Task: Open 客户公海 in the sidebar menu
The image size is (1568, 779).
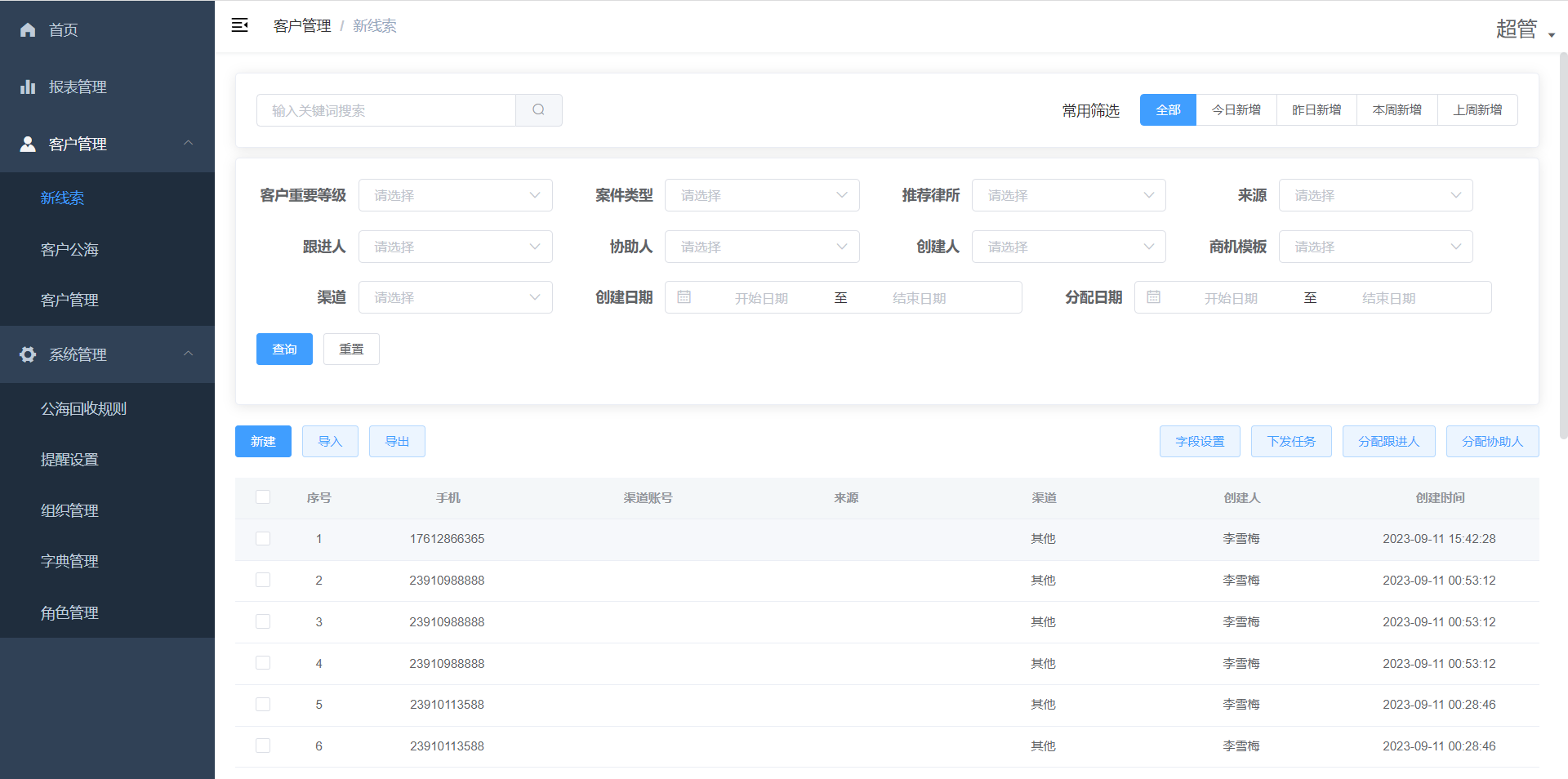Action: point(69,249)
